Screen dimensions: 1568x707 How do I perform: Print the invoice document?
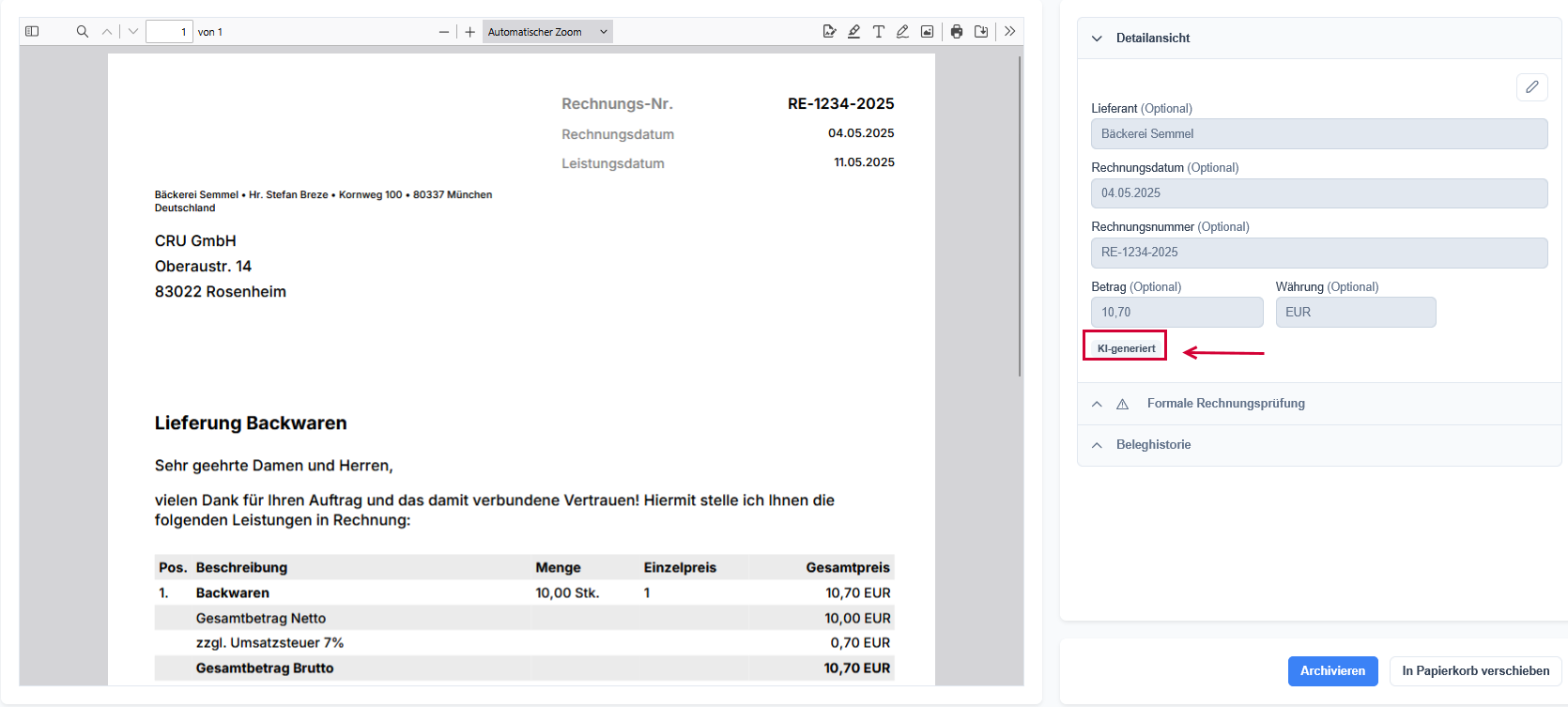pyautogui.click(x=957, y=32)
